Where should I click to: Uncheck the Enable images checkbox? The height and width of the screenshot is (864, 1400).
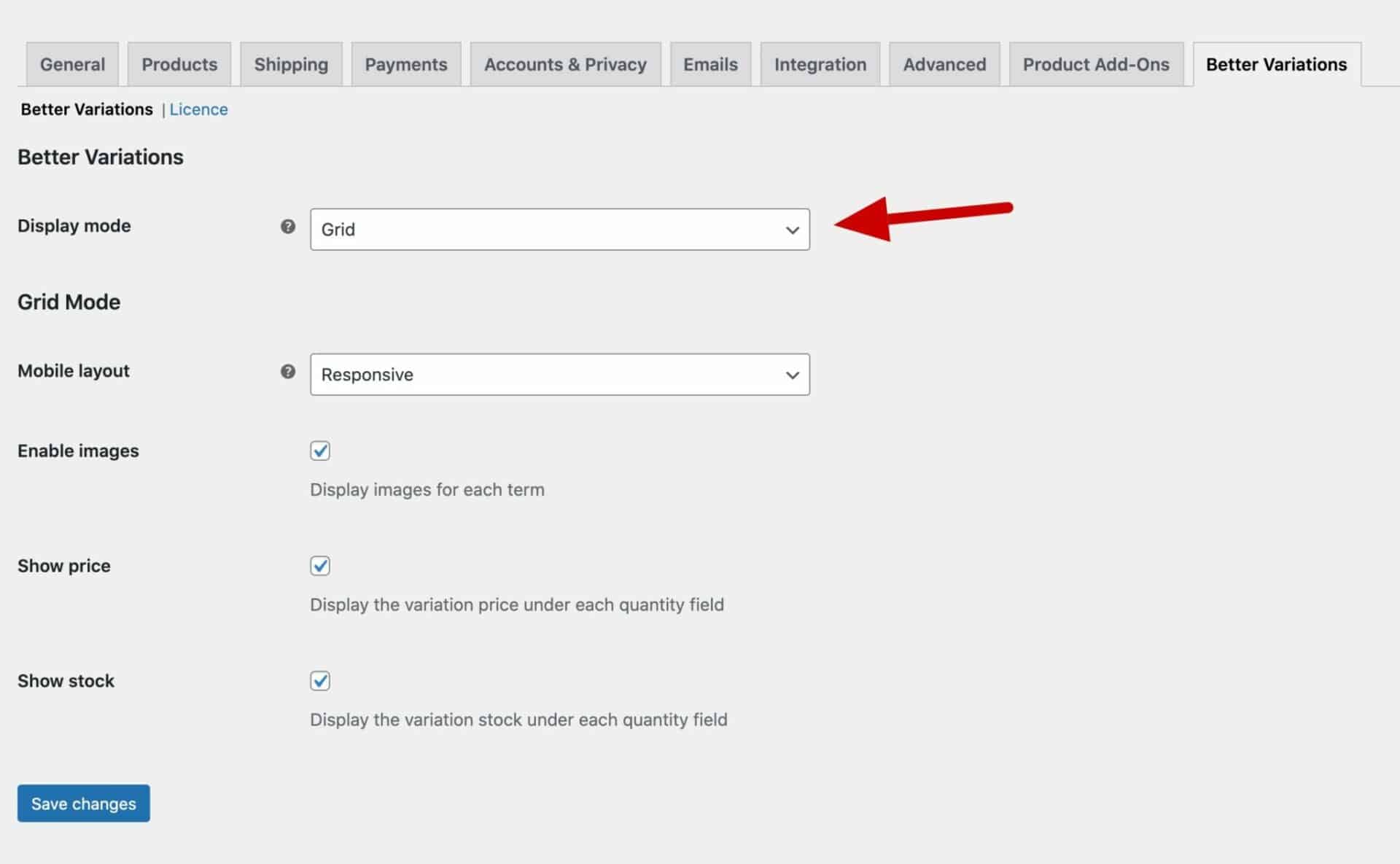point(320,451)
